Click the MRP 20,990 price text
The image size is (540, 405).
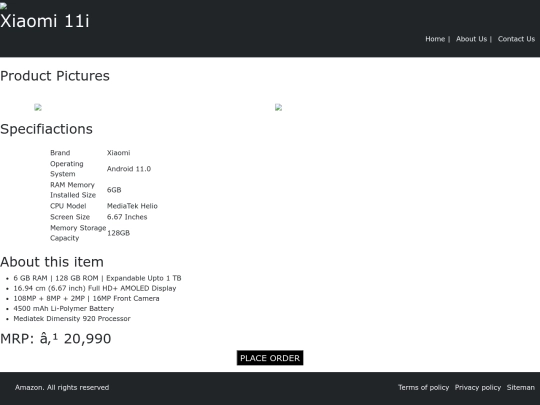pos(56,339)
